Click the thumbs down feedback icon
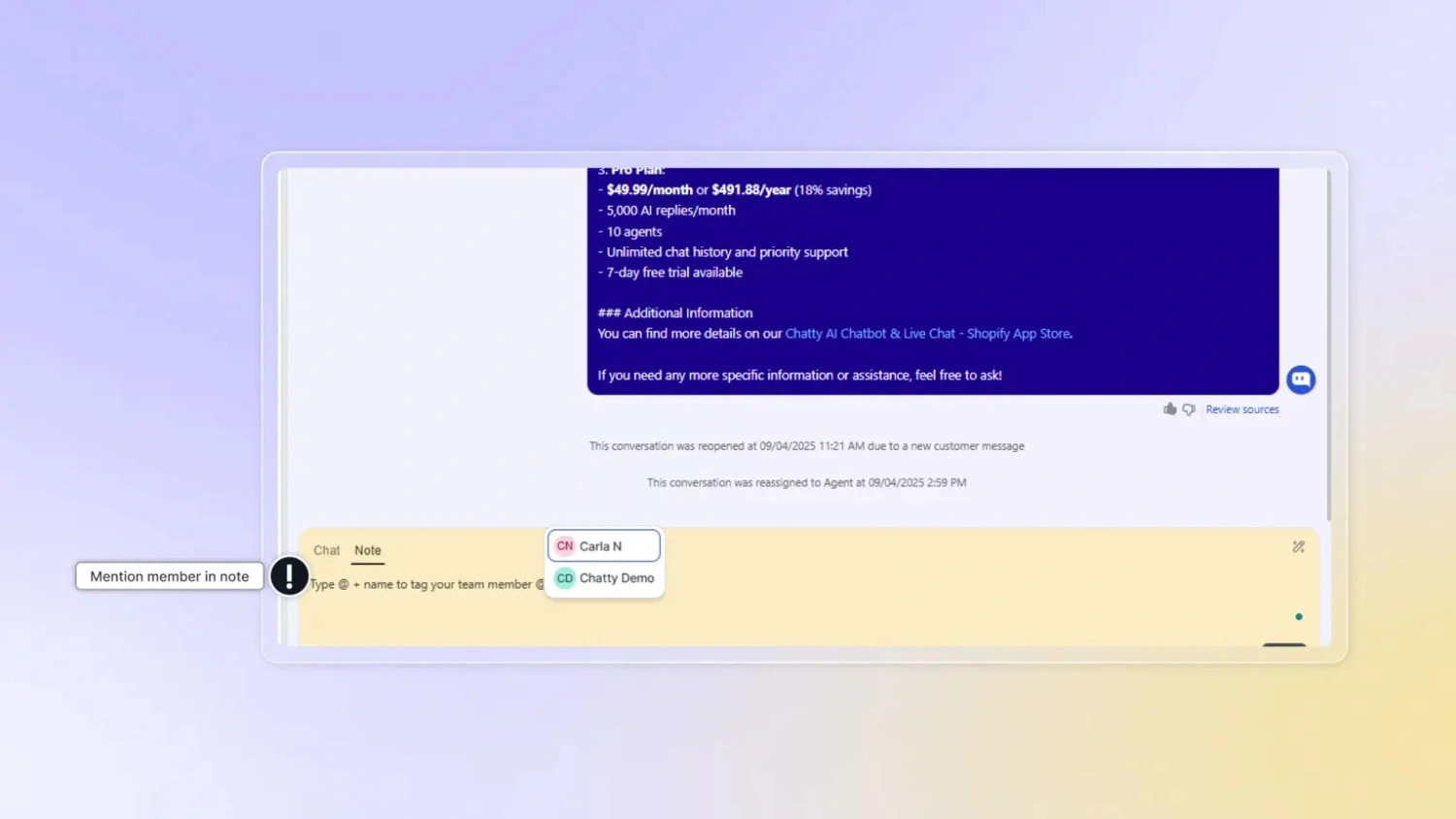The image size is (1456, 819). tap(1189, 409)
